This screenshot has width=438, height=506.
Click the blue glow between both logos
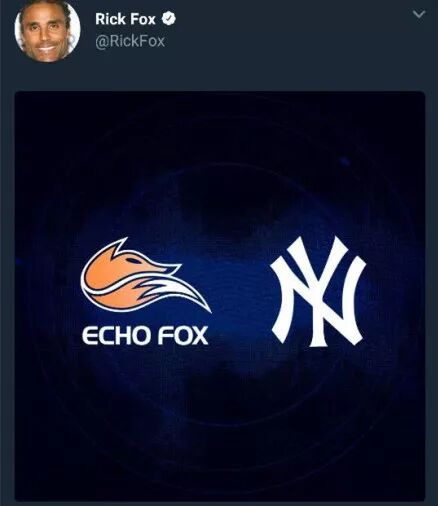[x=240, y=290]
